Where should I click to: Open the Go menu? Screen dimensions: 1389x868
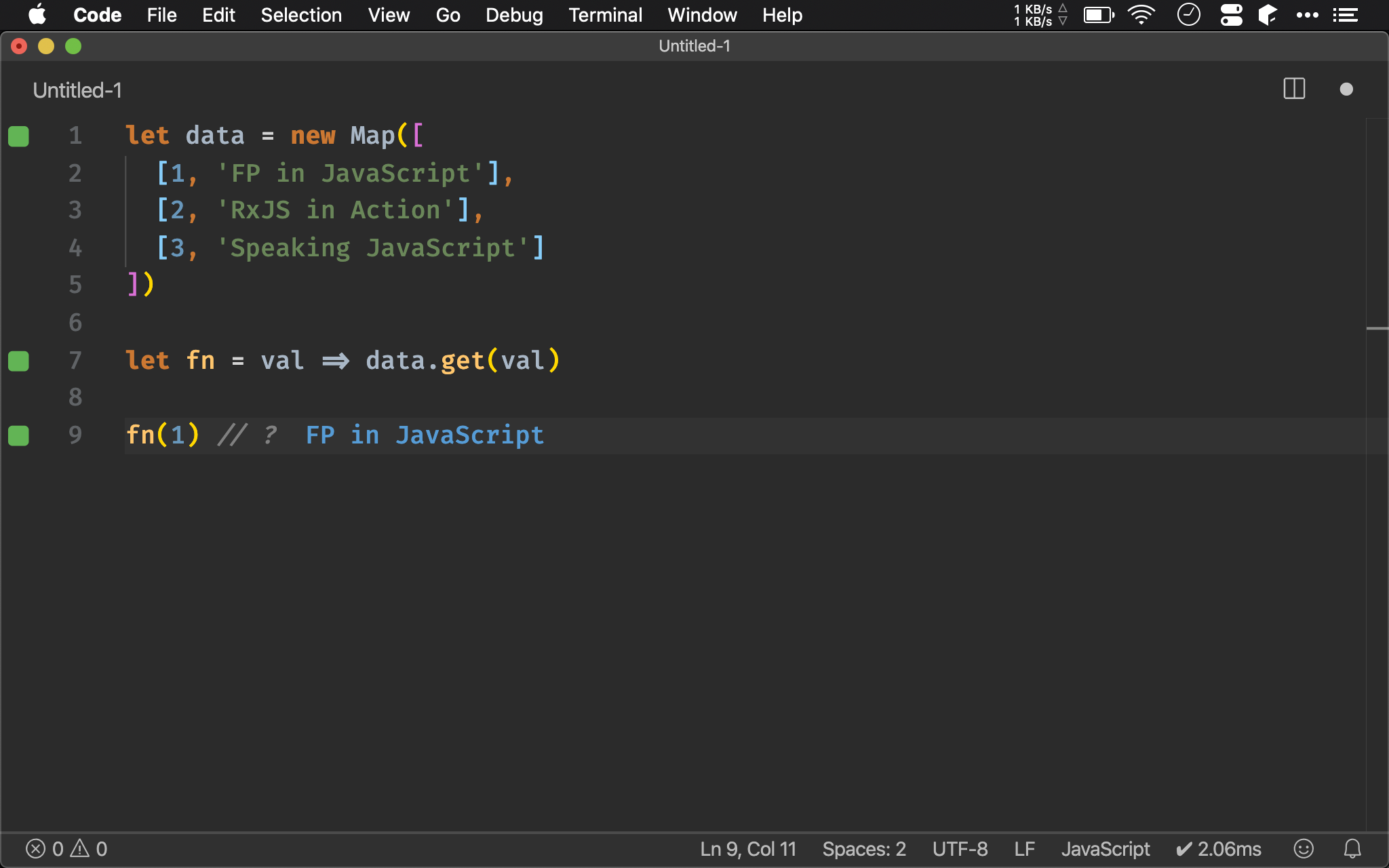[448, 15]
